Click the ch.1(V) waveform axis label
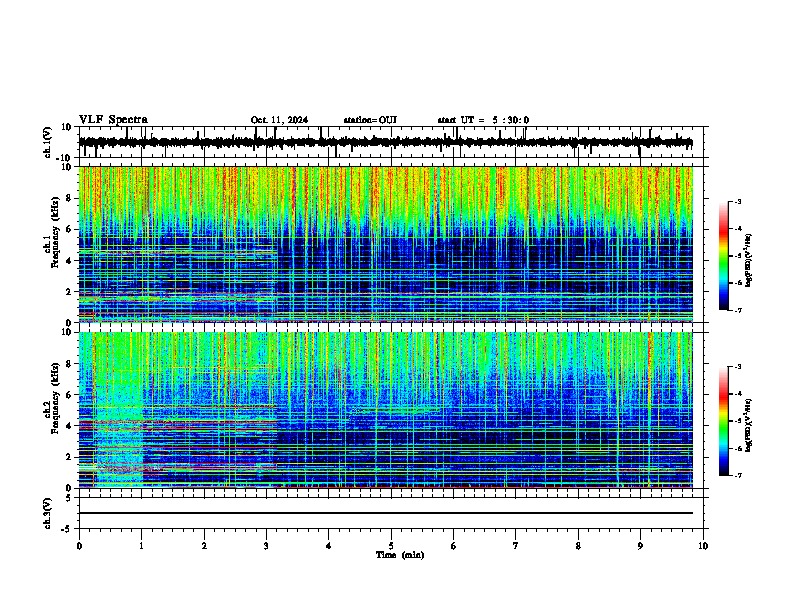 [x=48, y=142]
